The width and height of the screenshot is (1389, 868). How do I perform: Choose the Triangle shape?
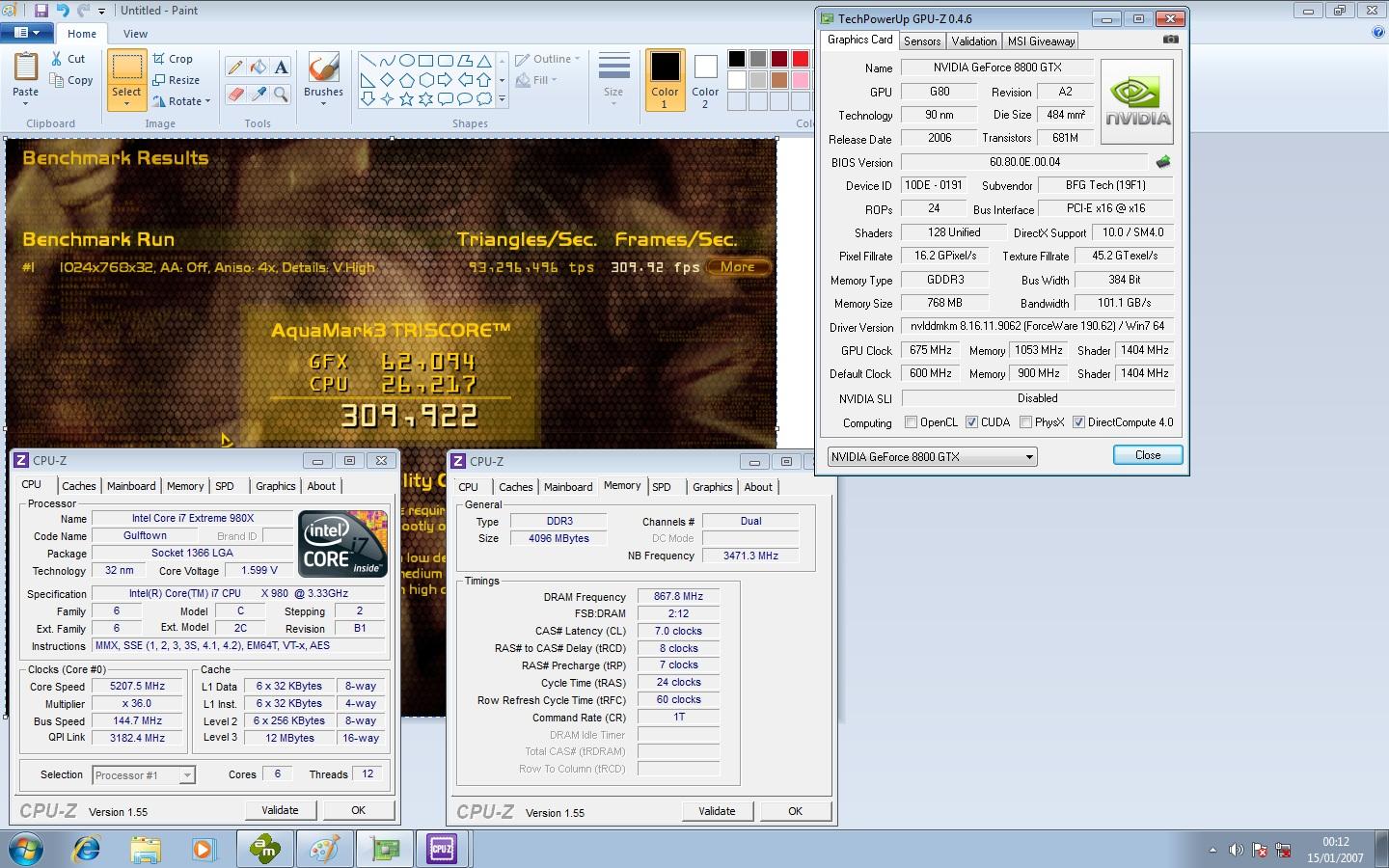pyautogui.click(x=484, y=60)
